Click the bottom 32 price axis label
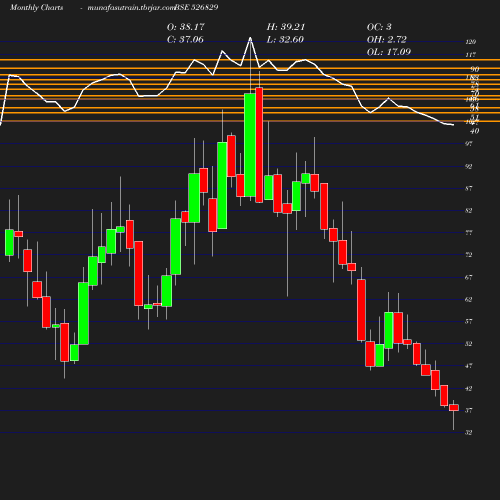 (469, 433)
